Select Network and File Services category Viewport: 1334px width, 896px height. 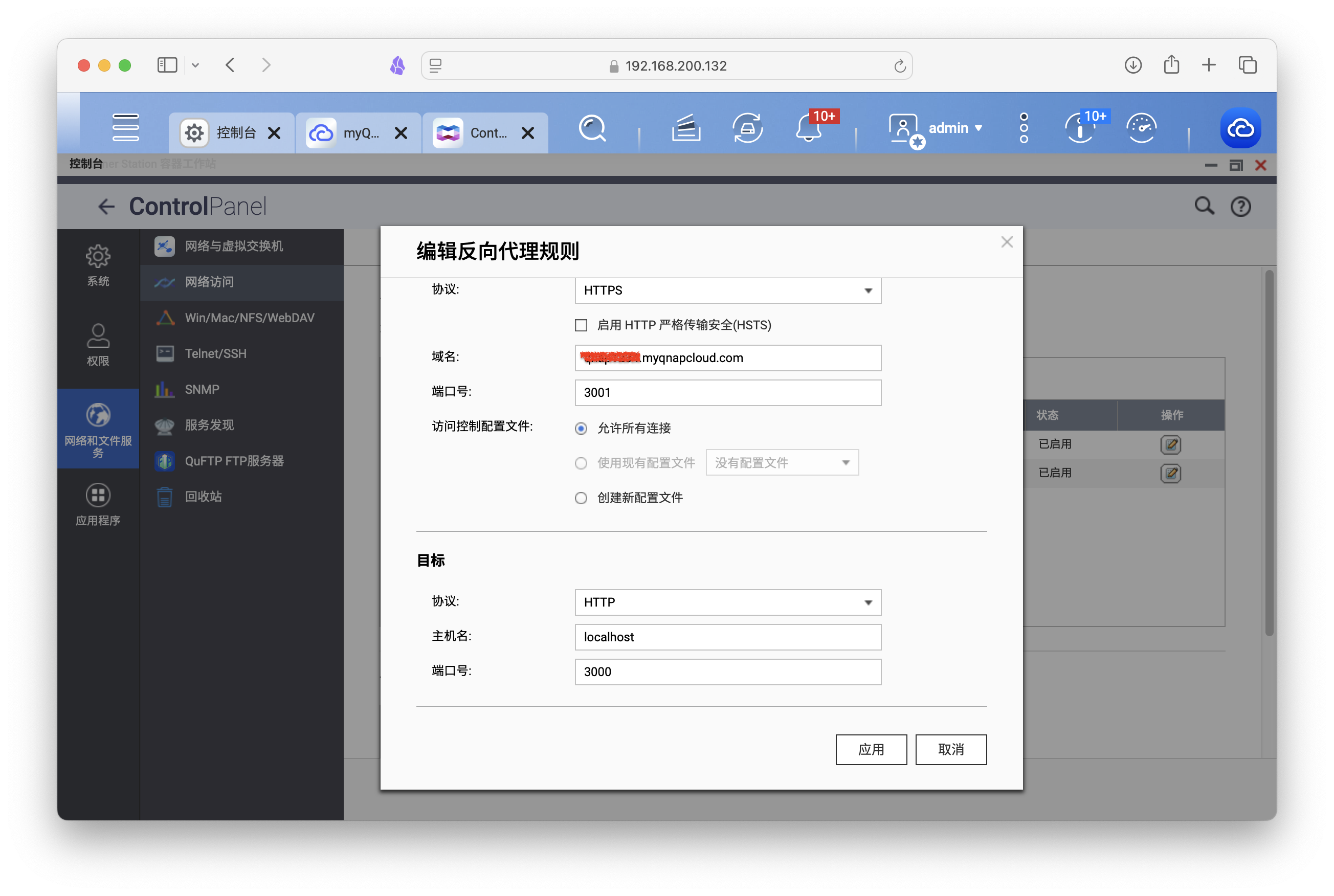tap(98, 429)
